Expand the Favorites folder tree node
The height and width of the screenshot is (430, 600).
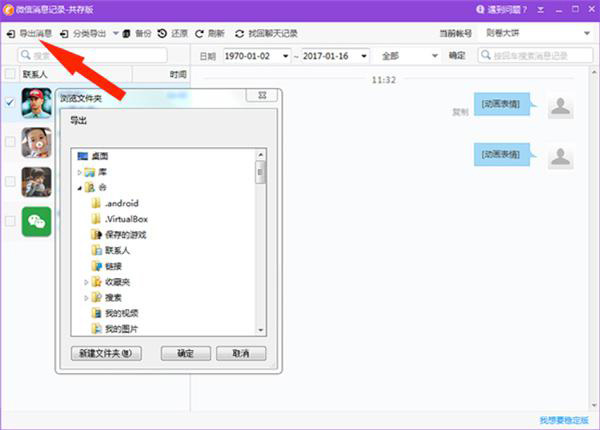click(86, 282)
